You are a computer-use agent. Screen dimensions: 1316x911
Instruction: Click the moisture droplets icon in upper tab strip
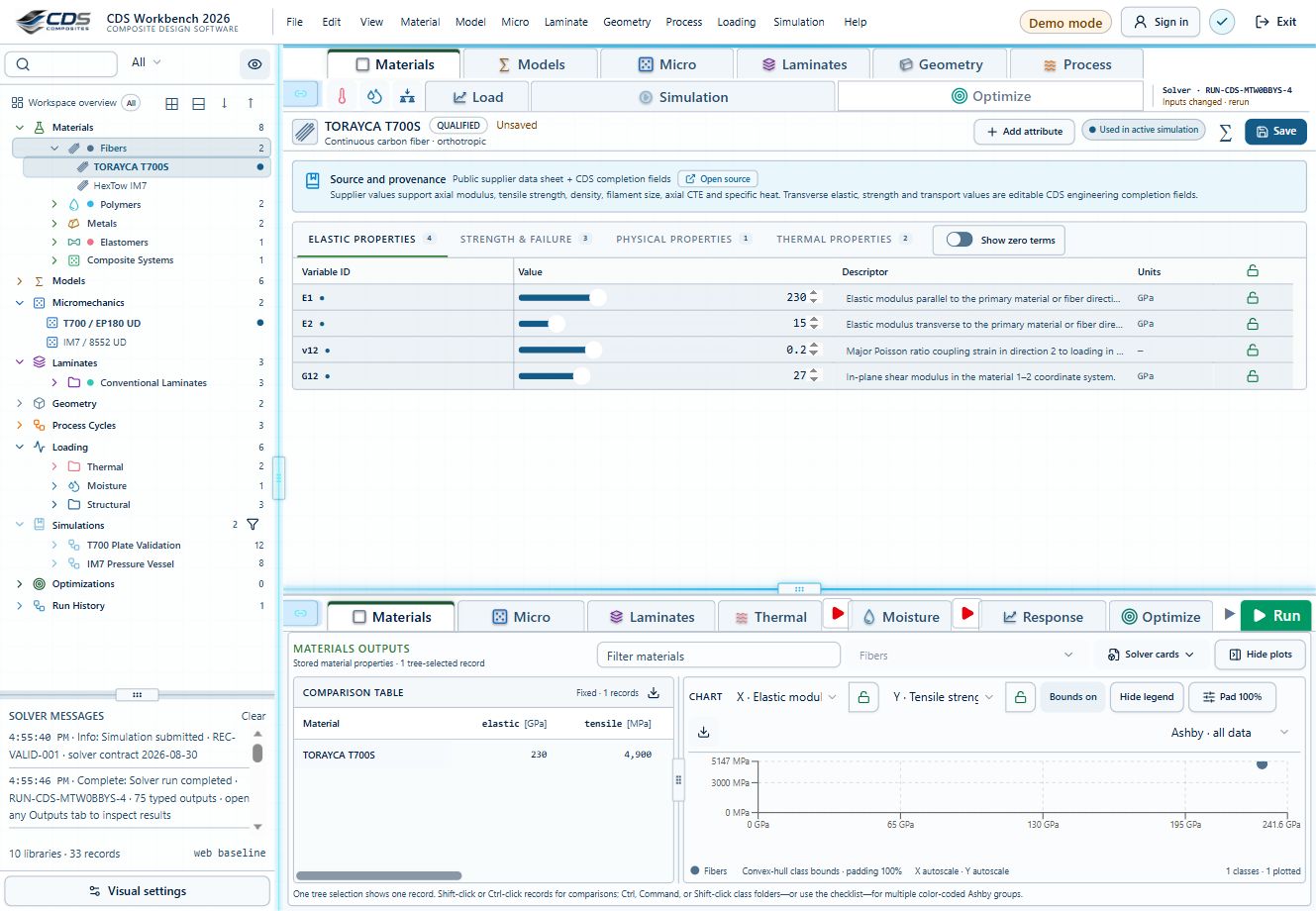374,96
